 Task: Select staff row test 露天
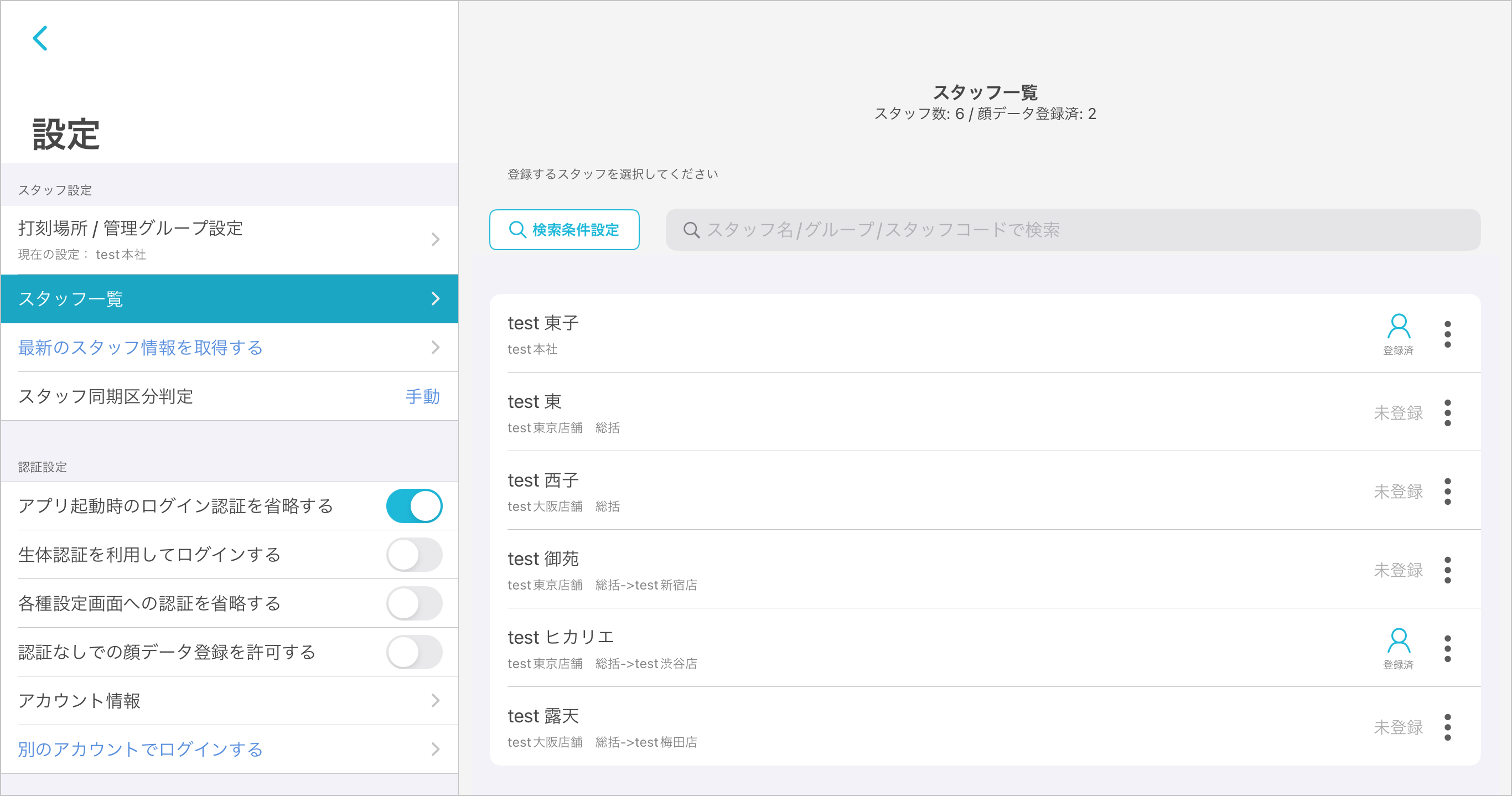985,727
